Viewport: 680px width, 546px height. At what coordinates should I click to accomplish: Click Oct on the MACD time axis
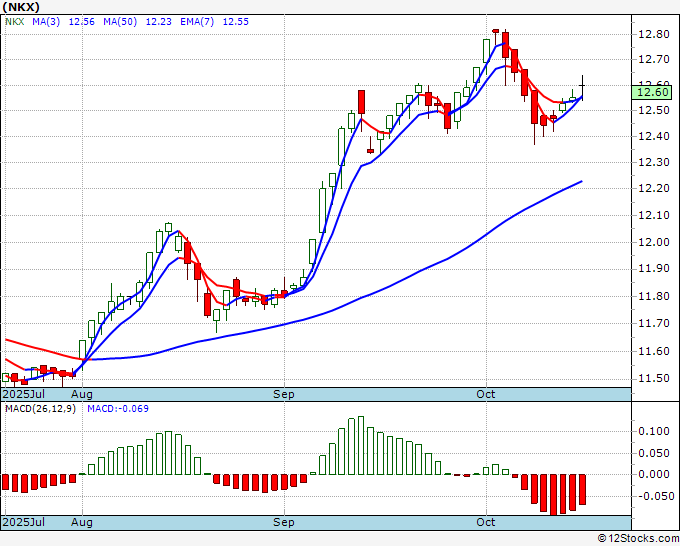point(486,522)
